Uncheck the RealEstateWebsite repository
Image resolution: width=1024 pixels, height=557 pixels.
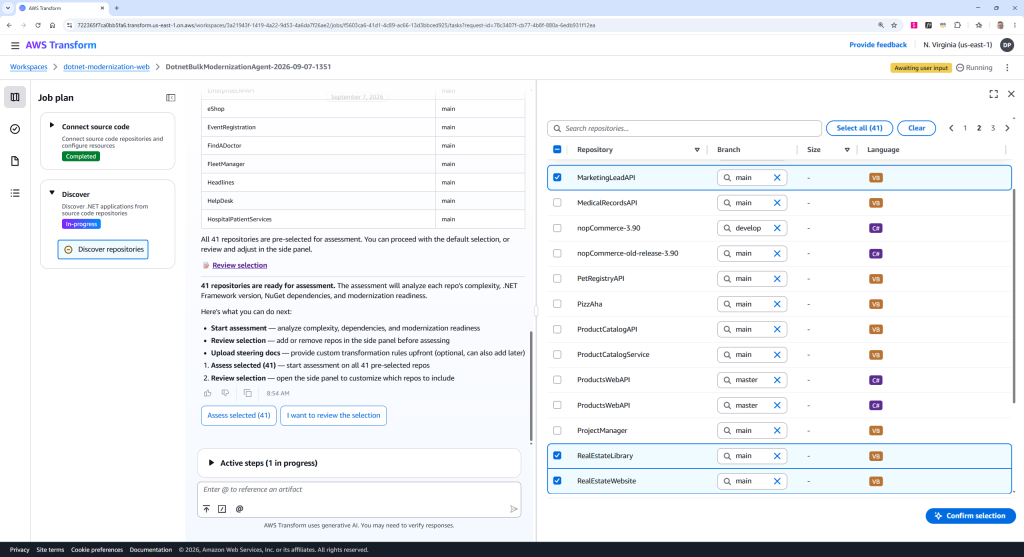click(557, 481)
